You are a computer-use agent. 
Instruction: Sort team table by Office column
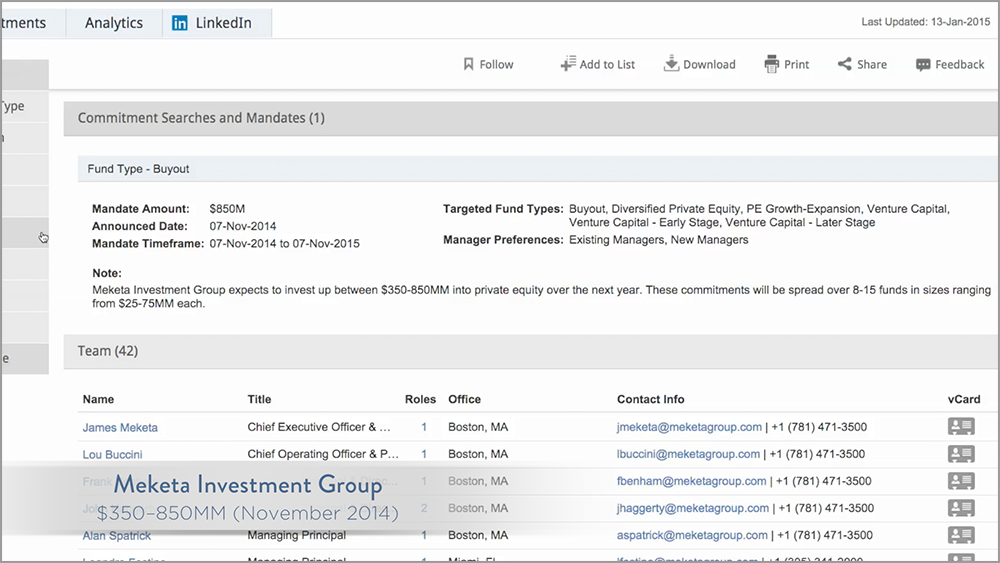click(464, 399)
